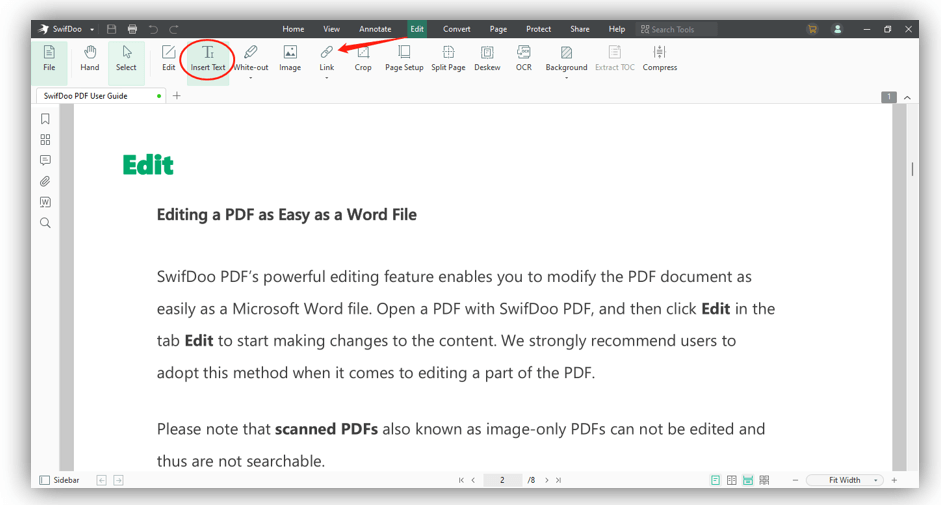The image size is (941, 505).
Task: Show the page thumbnails panel
Action: coord(45,140)
